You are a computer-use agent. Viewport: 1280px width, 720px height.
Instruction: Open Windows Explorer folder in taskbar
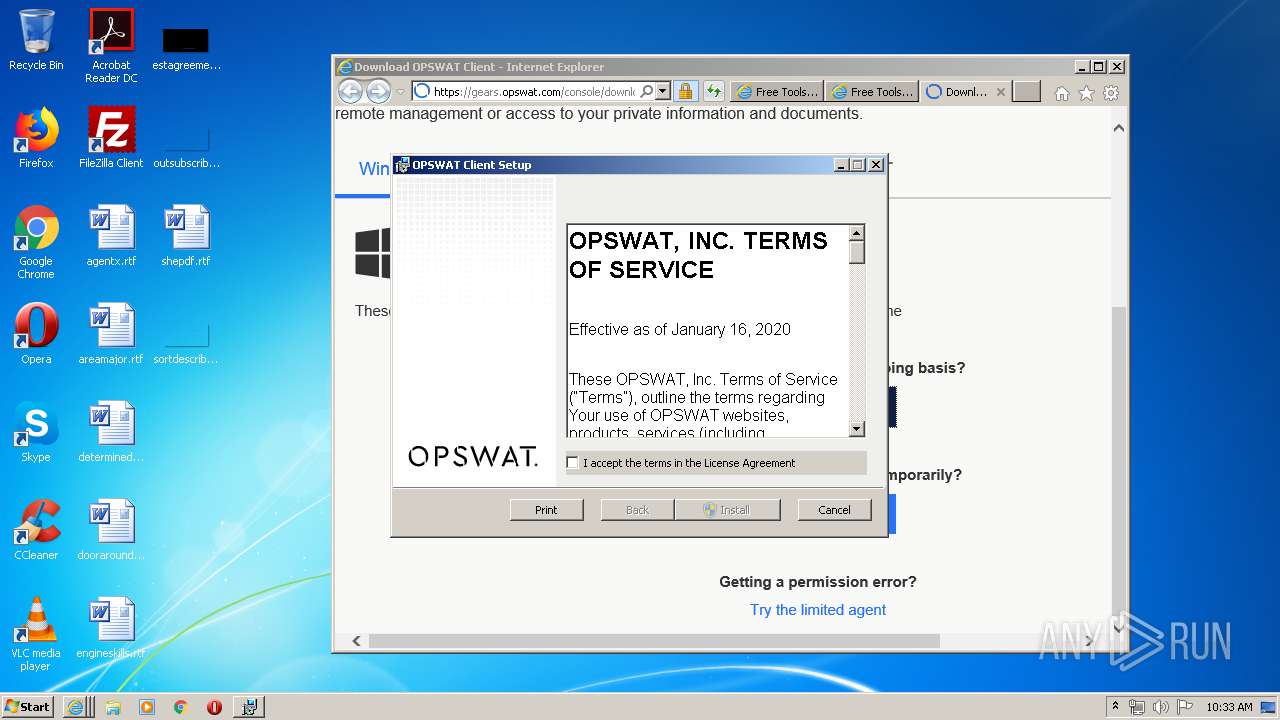tap(113, 707)
